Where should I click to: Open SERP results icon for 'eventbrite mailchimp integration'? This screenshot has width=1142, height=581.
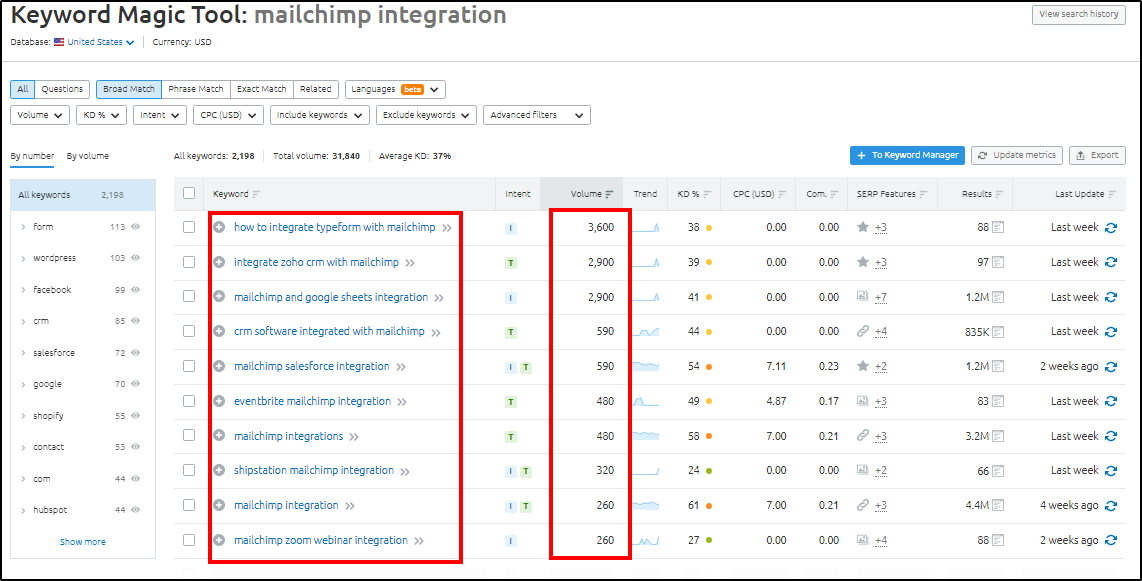pos(997,402)
